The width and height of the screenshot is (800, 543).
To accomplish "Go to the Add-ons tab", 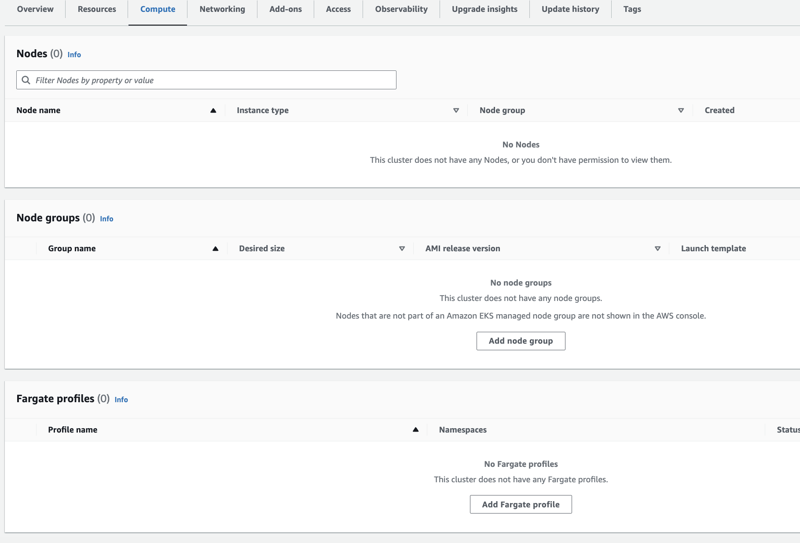I will (285, 9).
